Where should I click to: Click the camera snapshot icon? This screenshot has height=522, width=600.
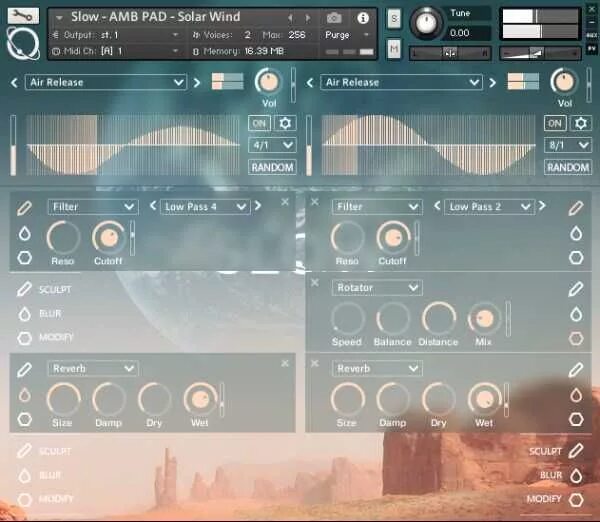[x=334, y=18]
